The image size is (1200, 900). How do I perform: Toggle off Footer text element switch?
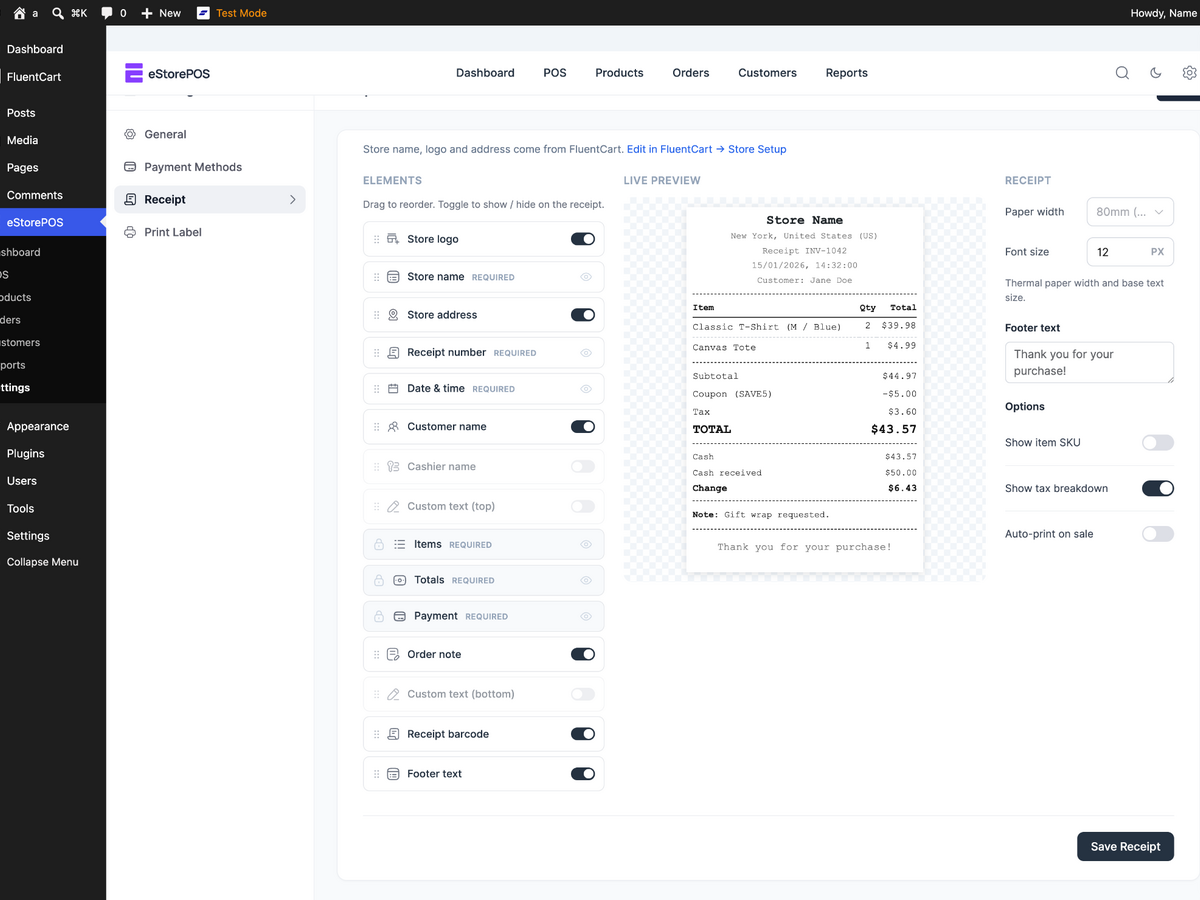click(583, 774)
